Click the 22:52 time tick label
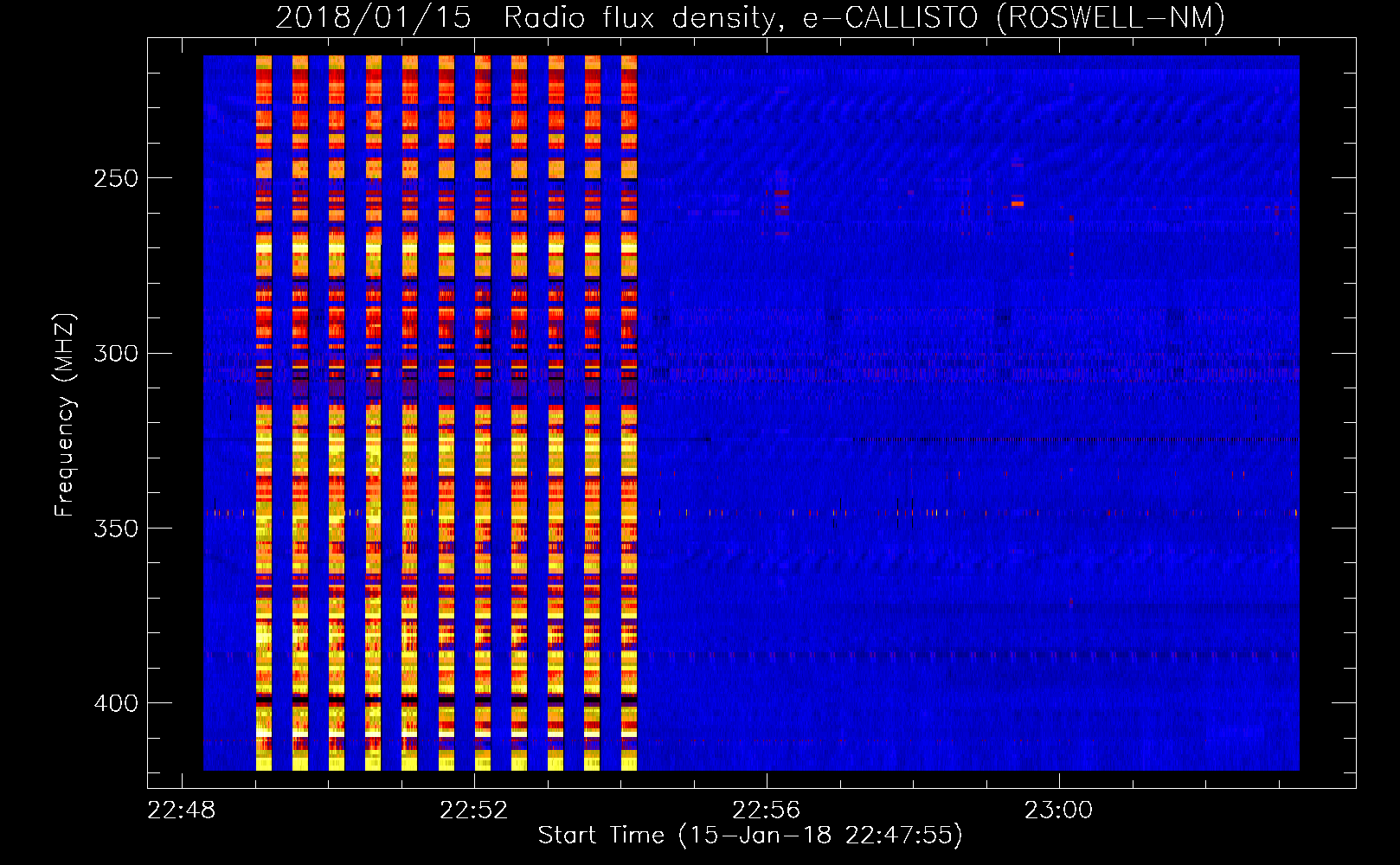 coord(474,811)
